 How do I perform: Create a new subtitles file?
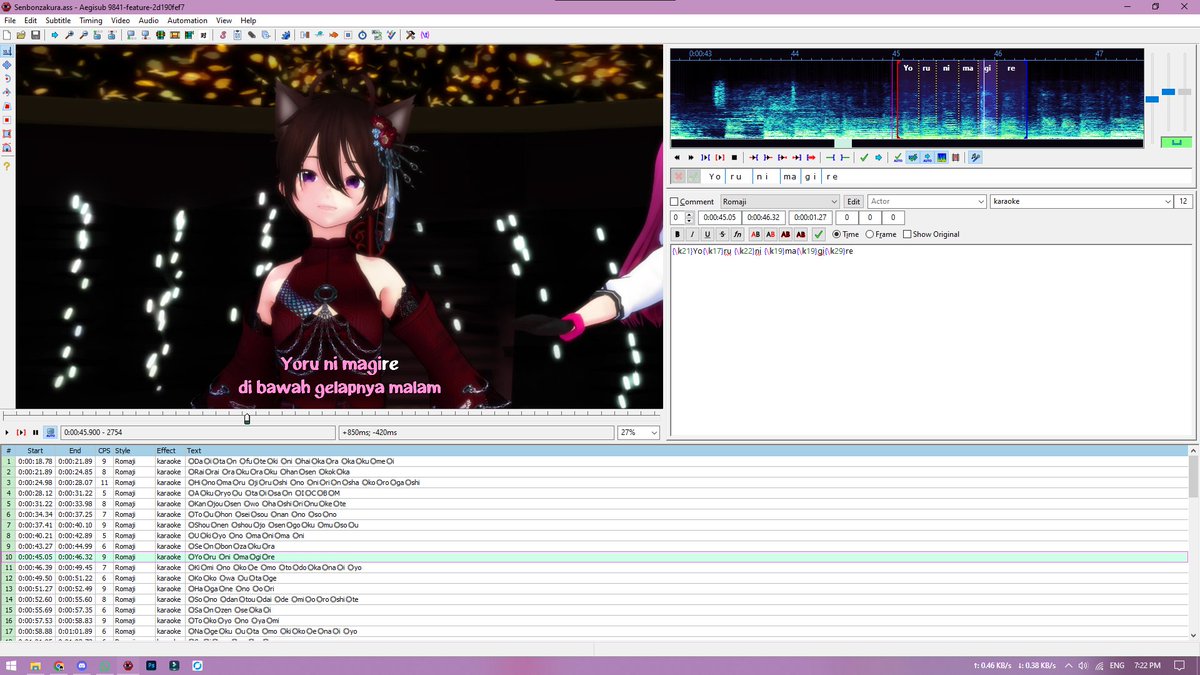point(7,35)
